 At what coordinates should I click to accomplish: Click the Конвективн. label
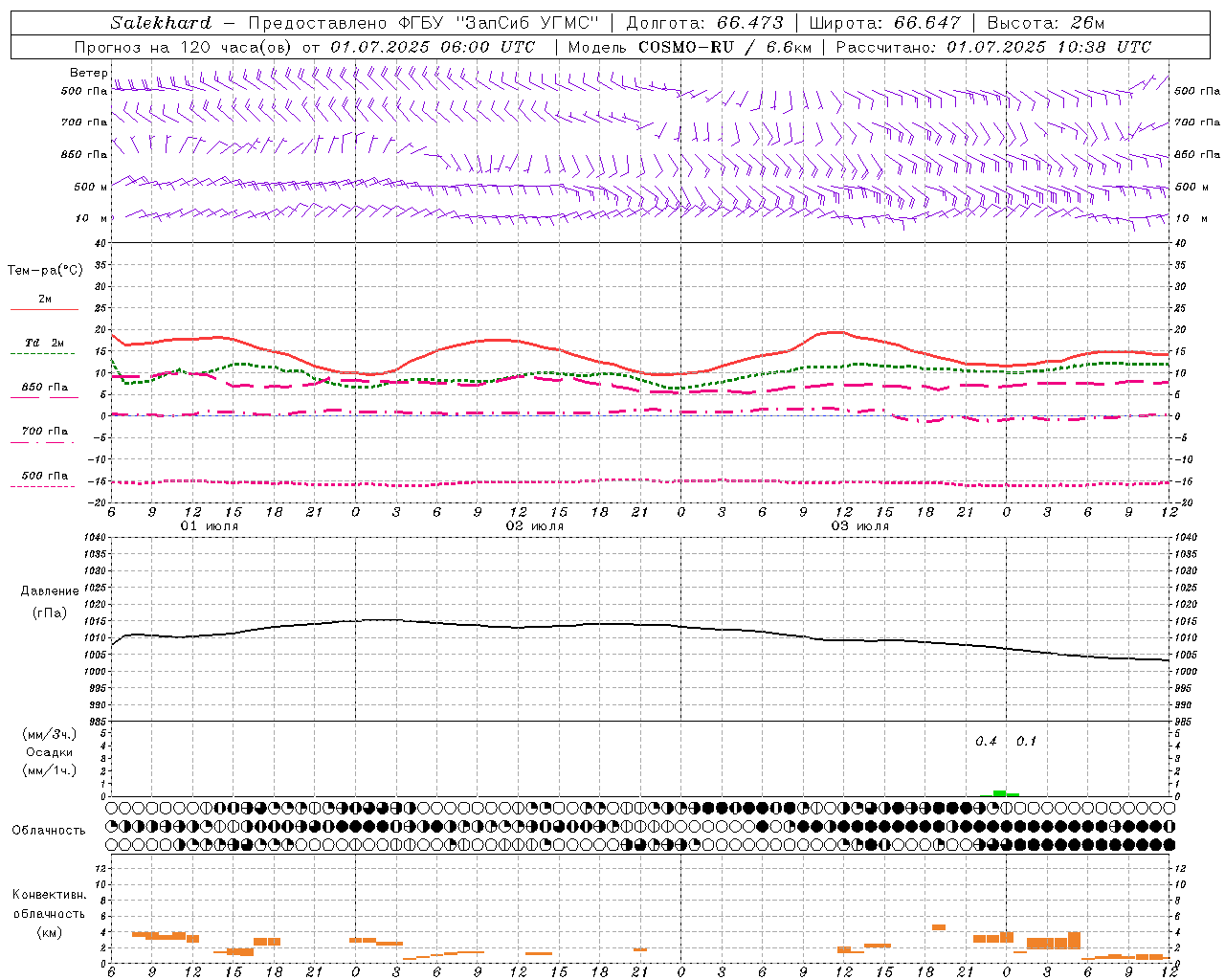point(50,894)
